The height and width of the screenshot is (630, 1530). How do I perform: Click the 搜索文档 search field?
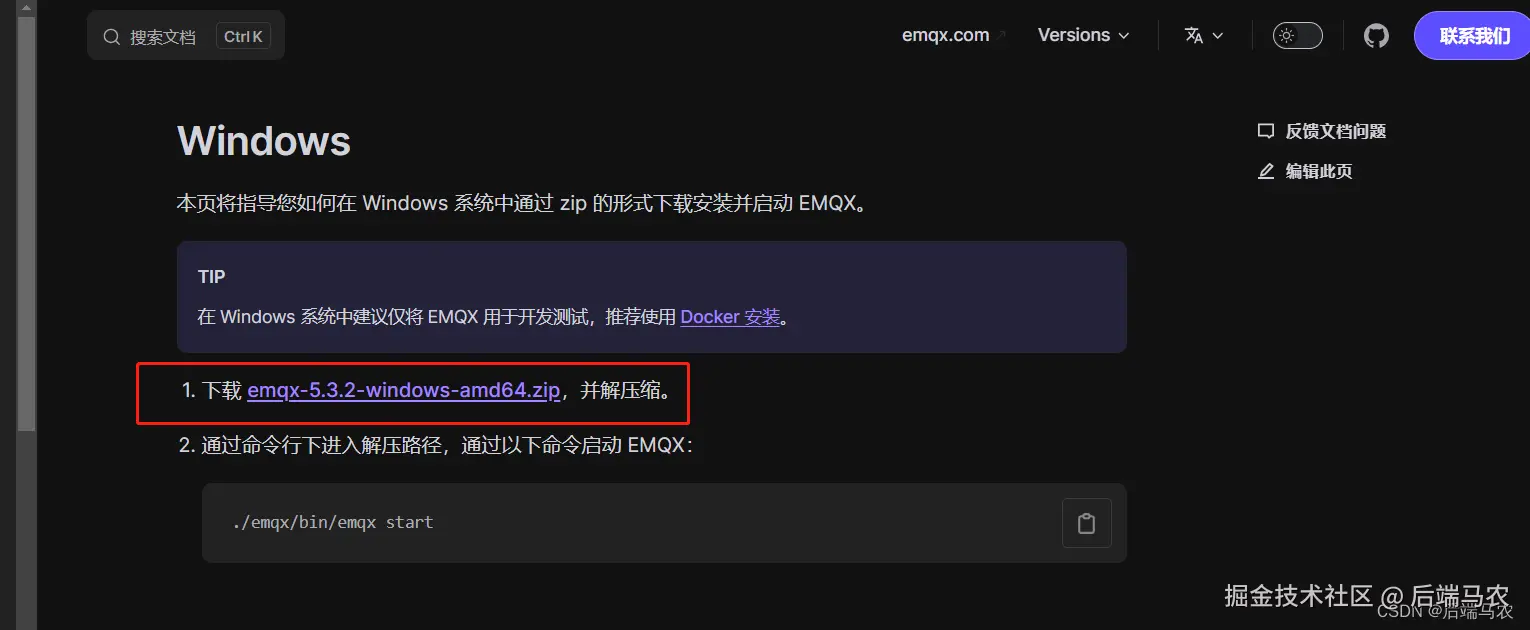[186, 36]
